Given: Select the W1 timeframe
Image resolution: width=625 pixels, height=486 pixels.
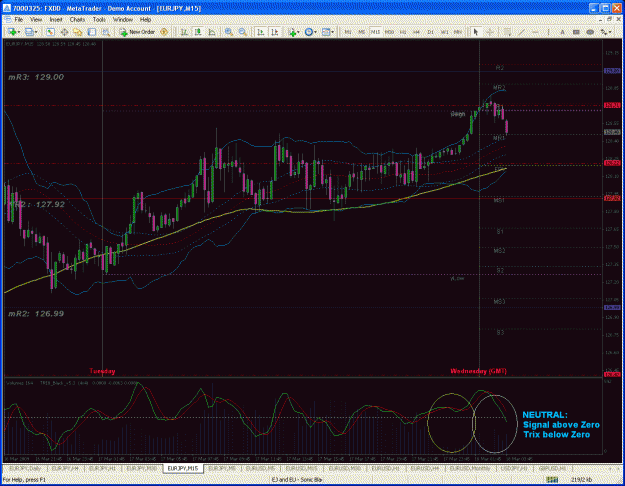Looking at the screenshot, I should [444, 32].
